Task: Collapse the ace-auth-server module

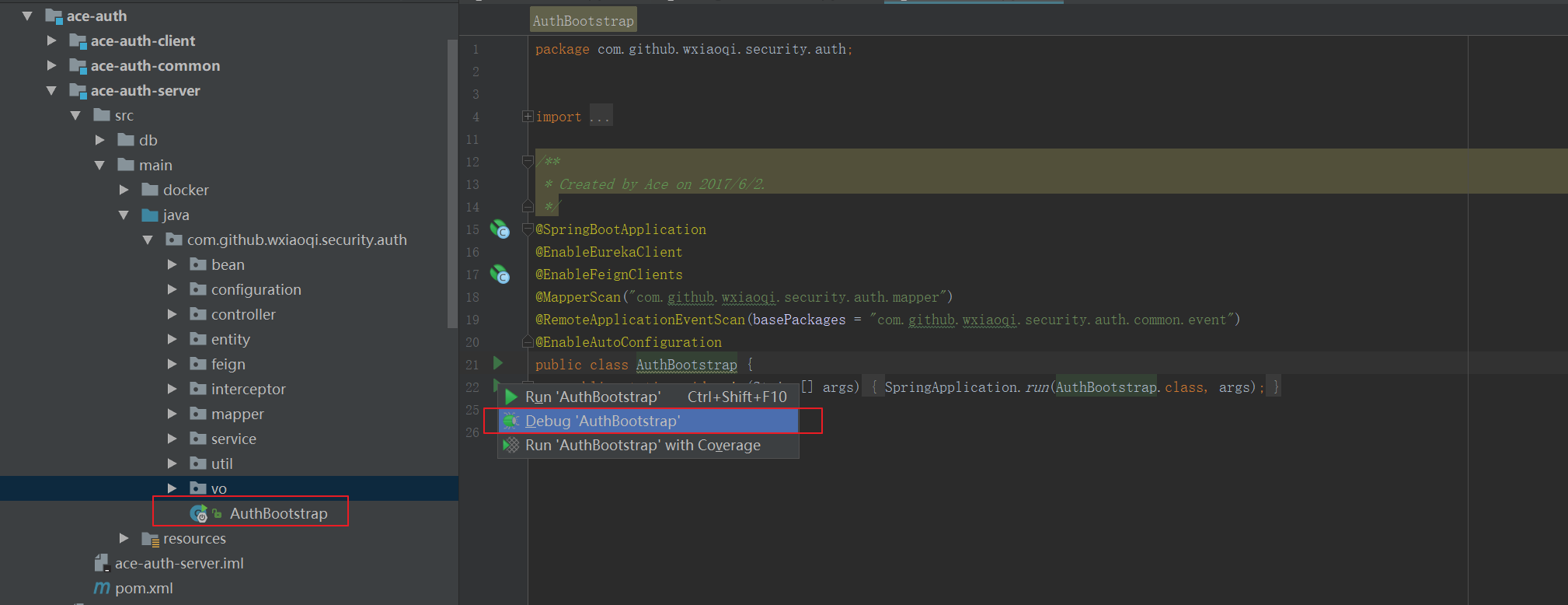Action: click(x=51, y=90)
